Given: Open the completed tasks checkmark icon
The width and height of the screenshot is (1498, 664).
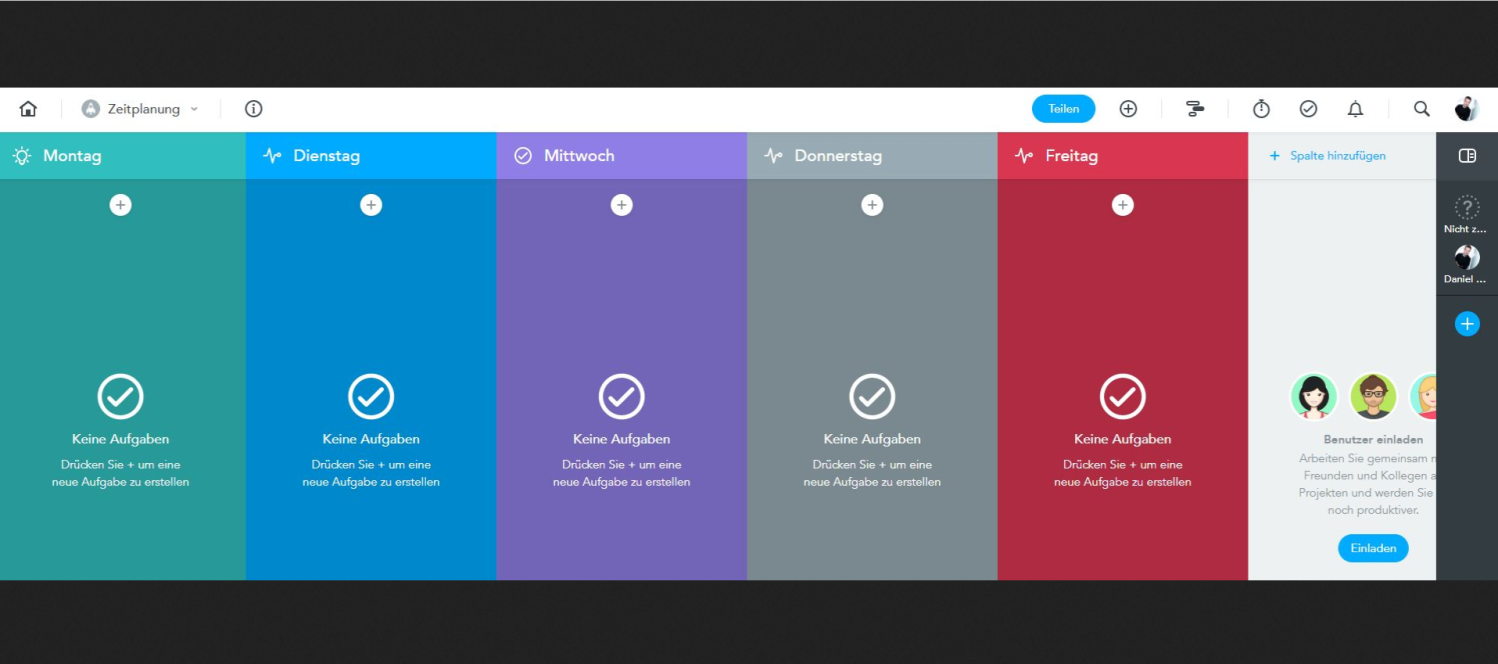Looking at the screenshot, I should click(x=1308, y=109).
